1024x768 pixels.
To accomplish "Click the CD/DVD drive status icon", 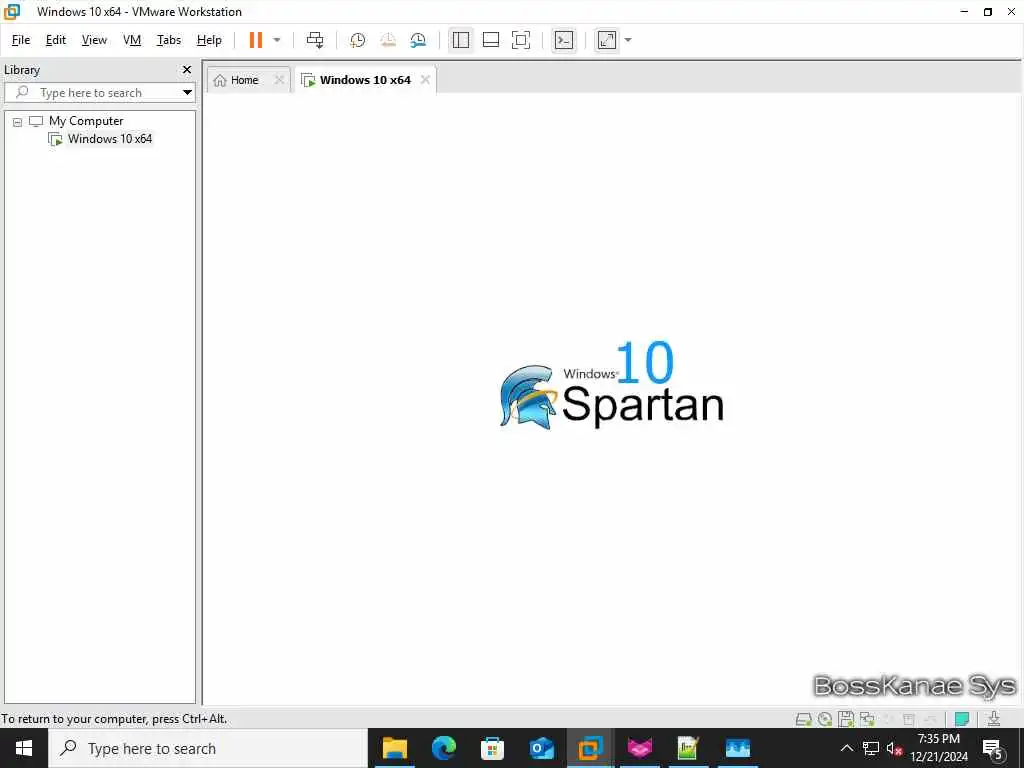I will [825, 719].
